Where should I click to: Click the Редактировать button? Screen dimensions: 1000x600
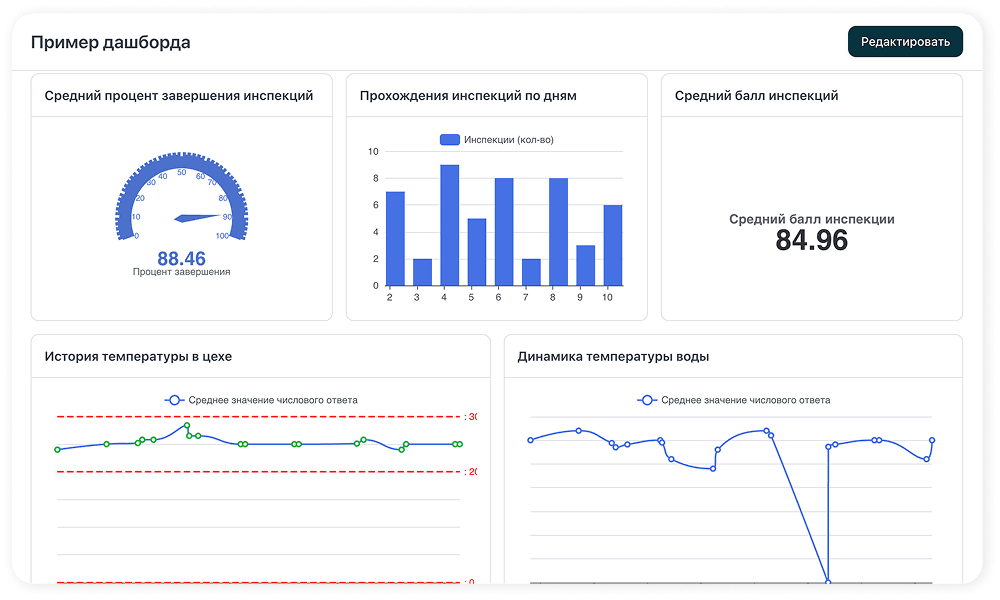click(x=905, y=41)
